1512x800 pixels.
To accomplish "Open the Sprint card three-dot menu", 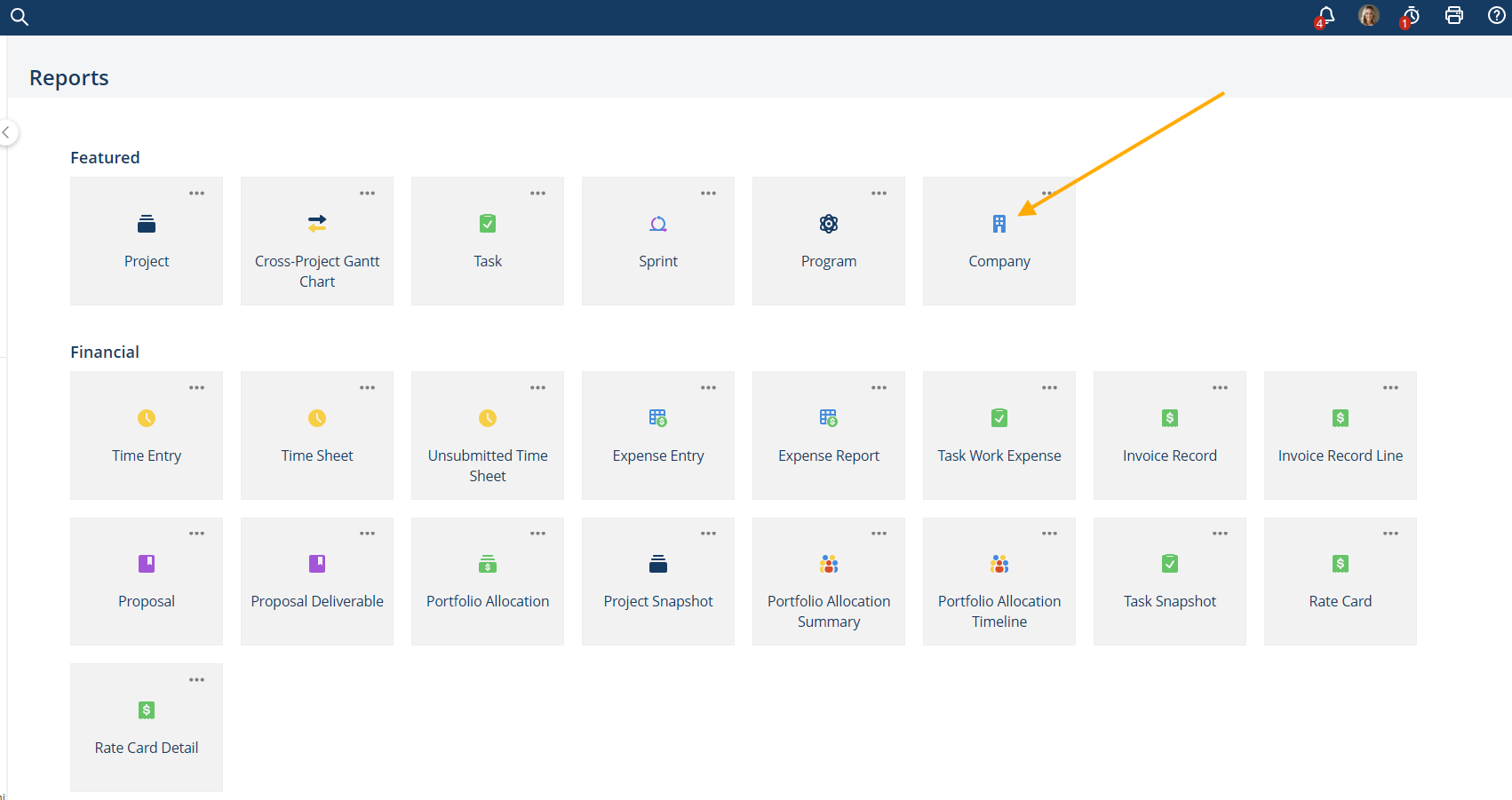I will pyautogui.click(x=709, y=194).
